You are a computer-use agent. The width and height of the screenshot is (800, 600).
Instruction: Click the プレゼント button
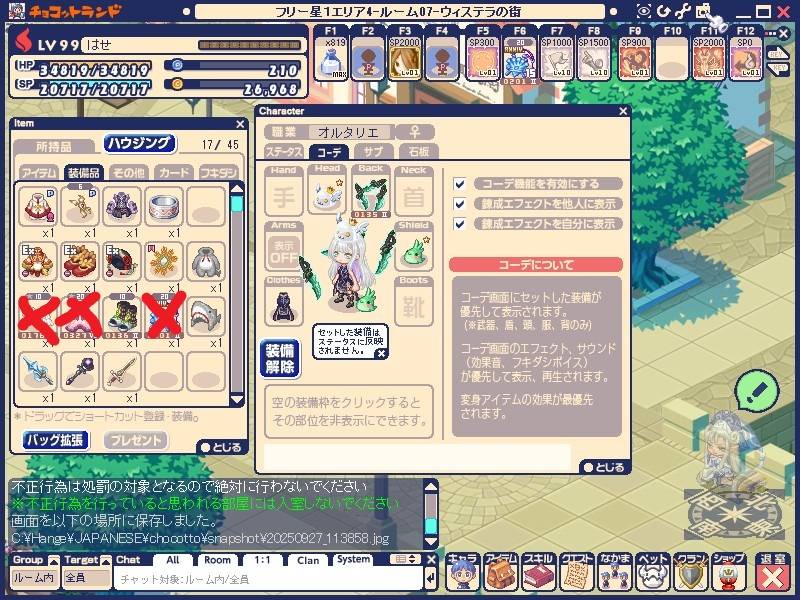[x=136, y=440]
